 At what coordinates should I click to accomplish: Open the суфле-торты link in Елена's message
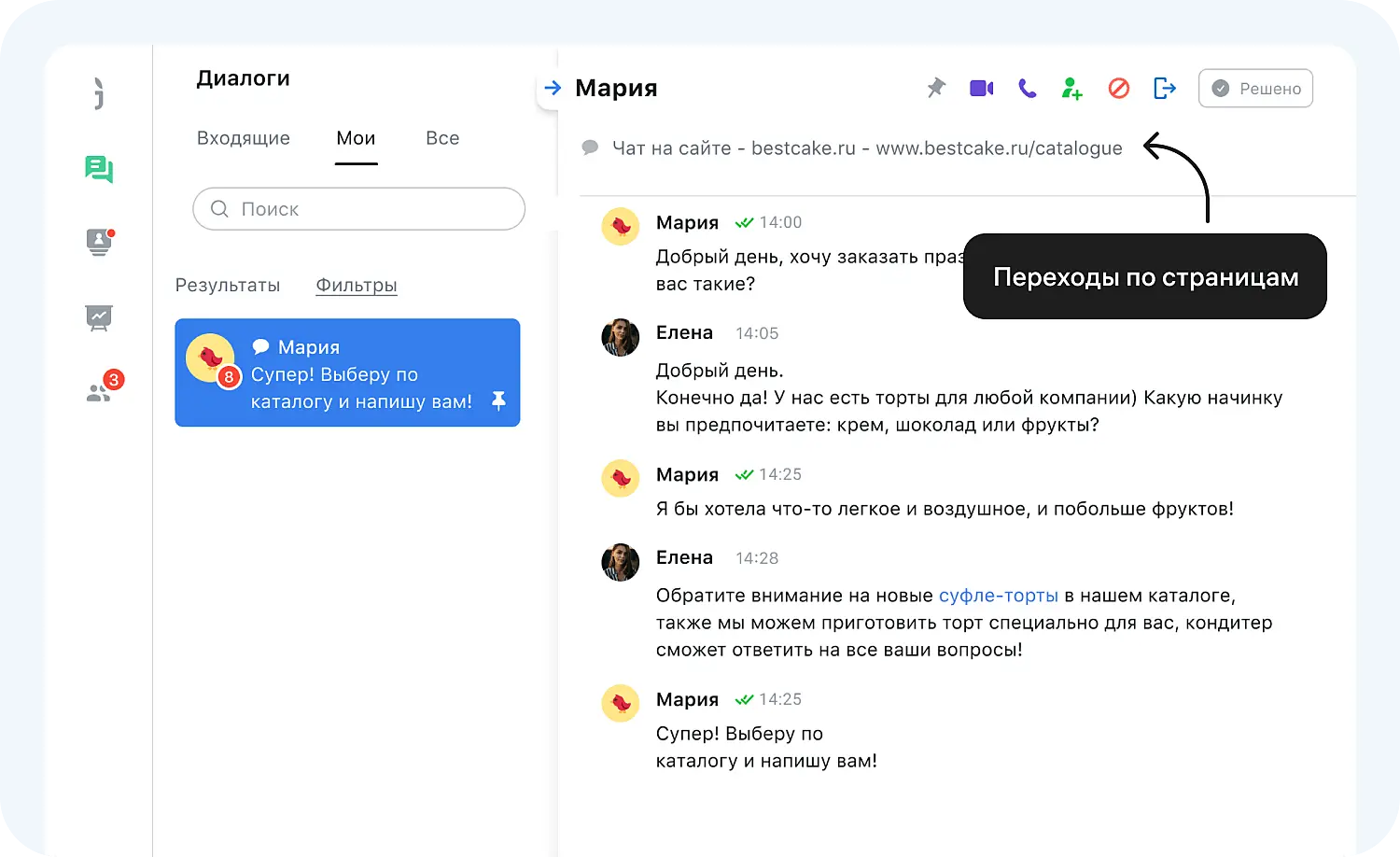[998, 595]
